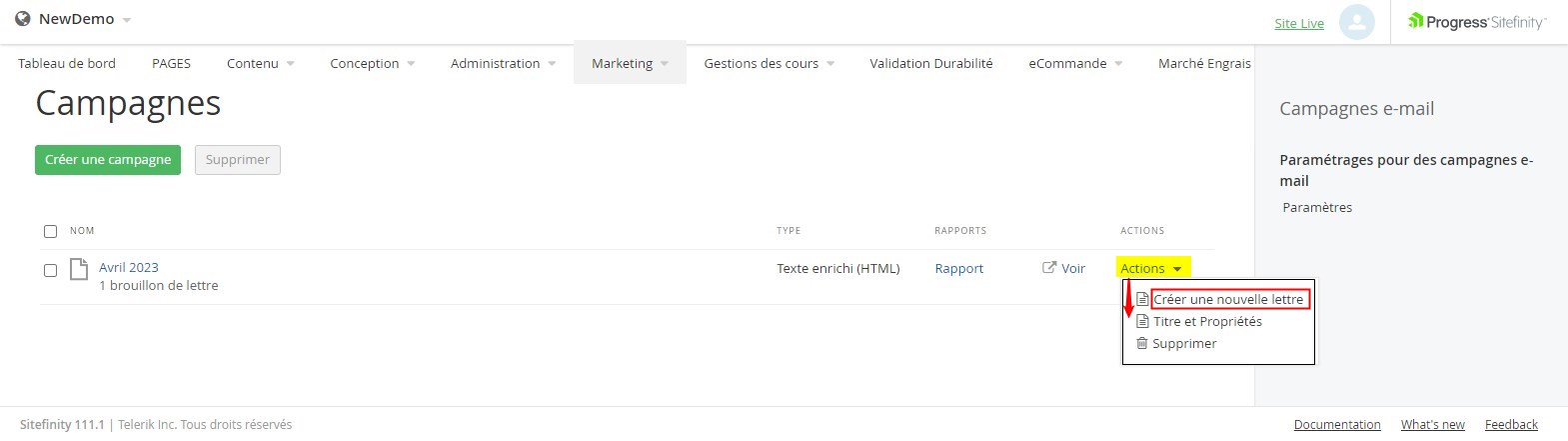
Task: Click the external link icon beside Voir
Action: pyautogui.click(x=1049, y=268)
